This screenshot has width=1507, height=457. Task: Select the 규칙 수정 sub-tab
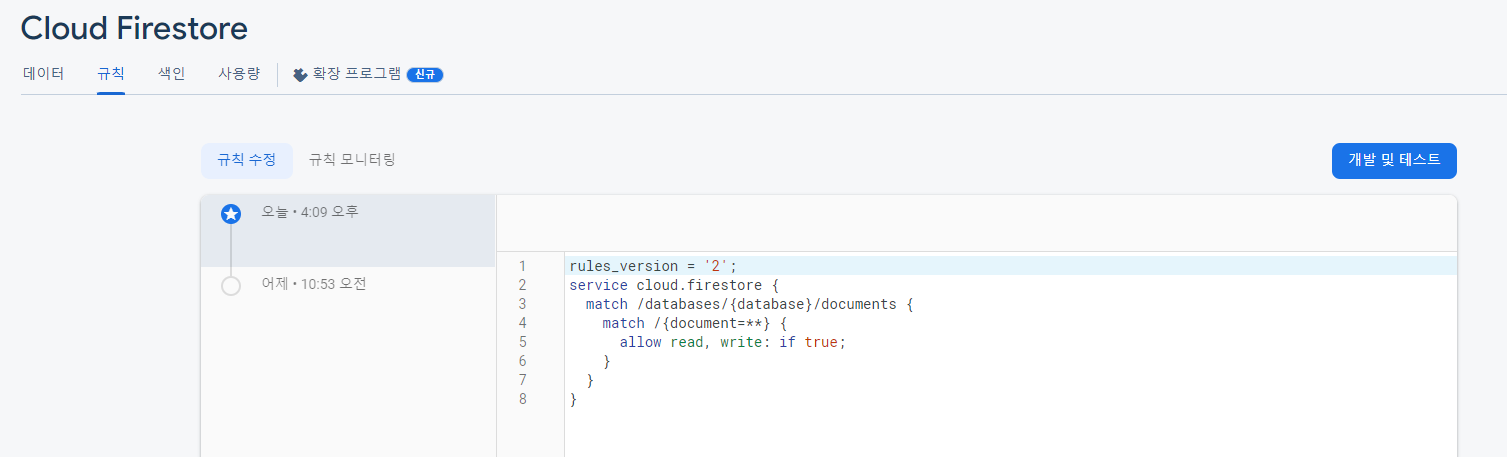(x=247, y=160)
